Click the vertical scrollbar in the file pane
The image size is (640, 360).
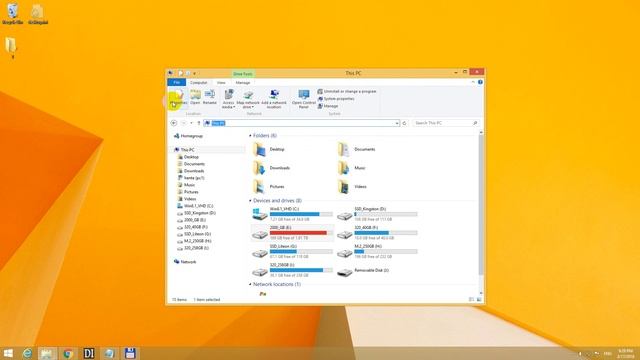click(481, 204)
